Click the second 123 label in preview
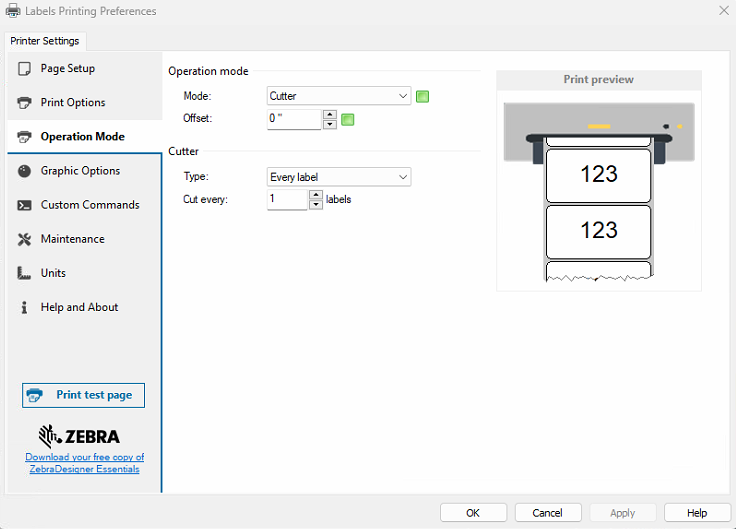This screenshot has height=529, width=736. point(598,231)
